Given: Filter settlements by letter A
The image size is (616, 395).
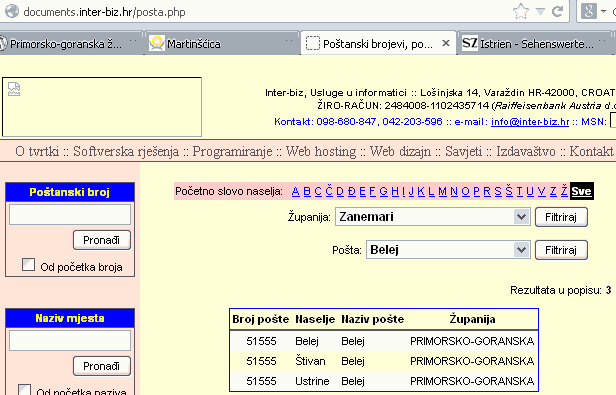Looking at the screenshot, I should click(x=295, y=191).
